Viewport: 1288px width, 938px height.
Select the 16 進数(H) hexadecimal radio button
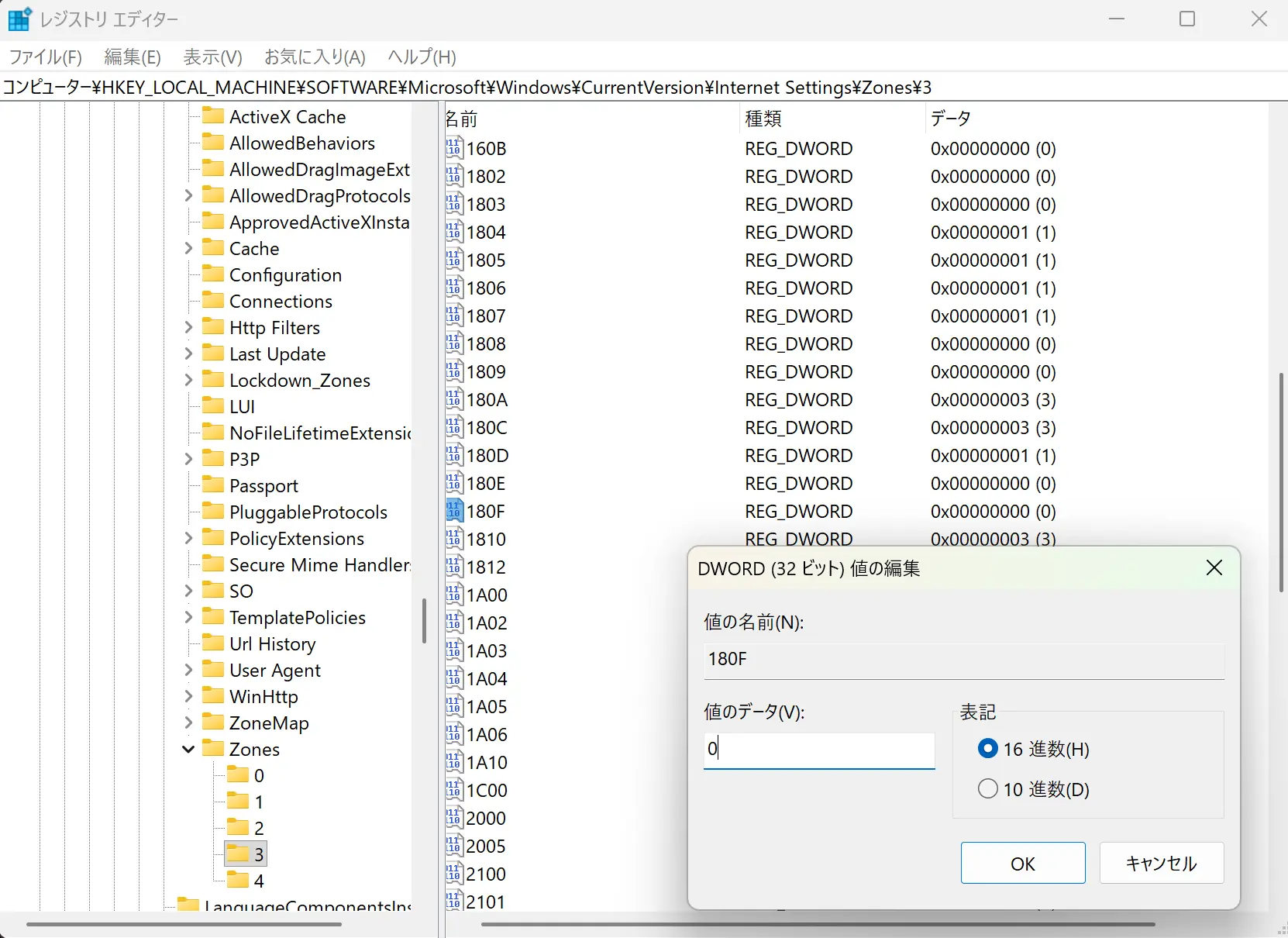pos(987,749)
